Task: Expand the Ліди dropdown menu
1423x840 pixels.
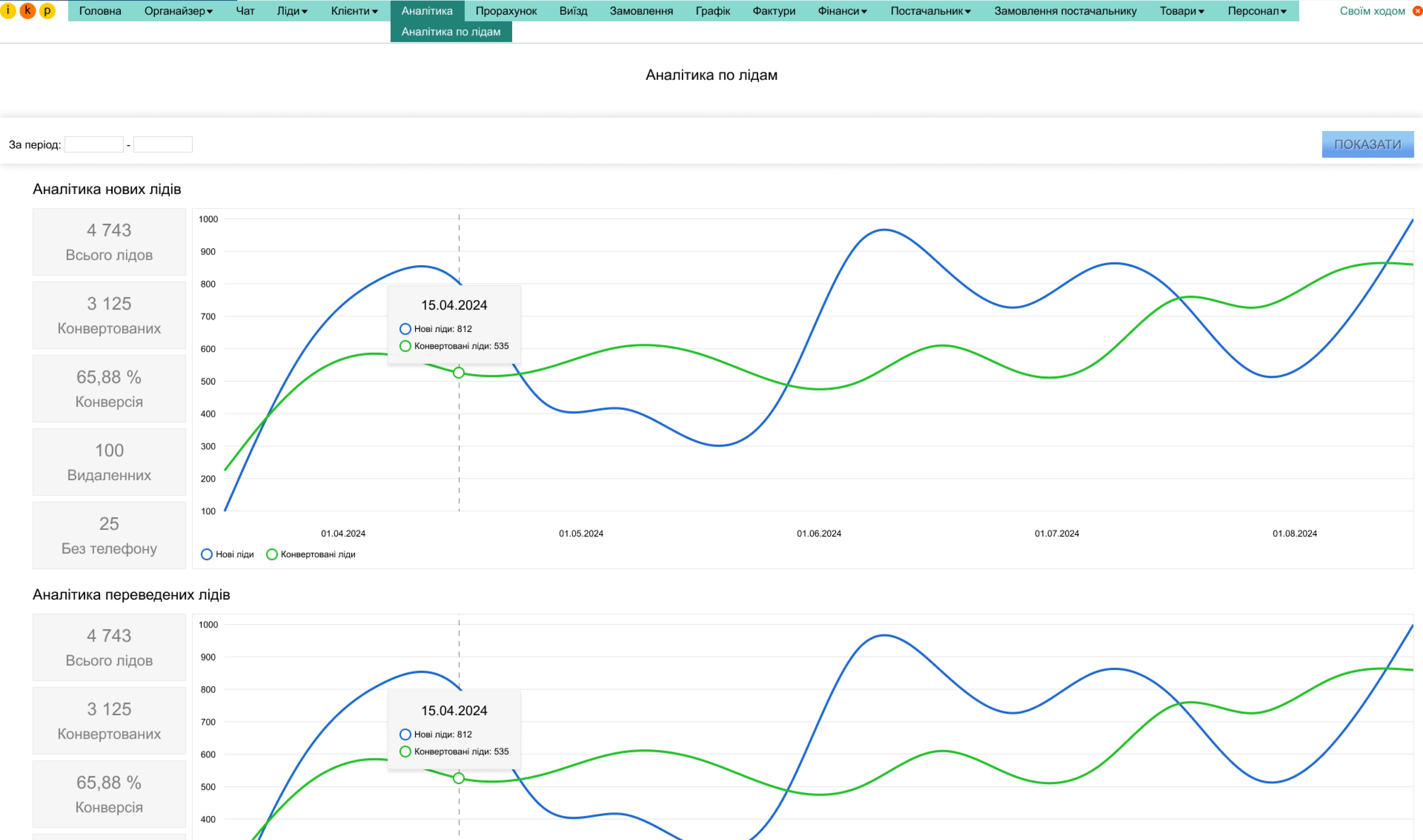Action: pos(292,11)
